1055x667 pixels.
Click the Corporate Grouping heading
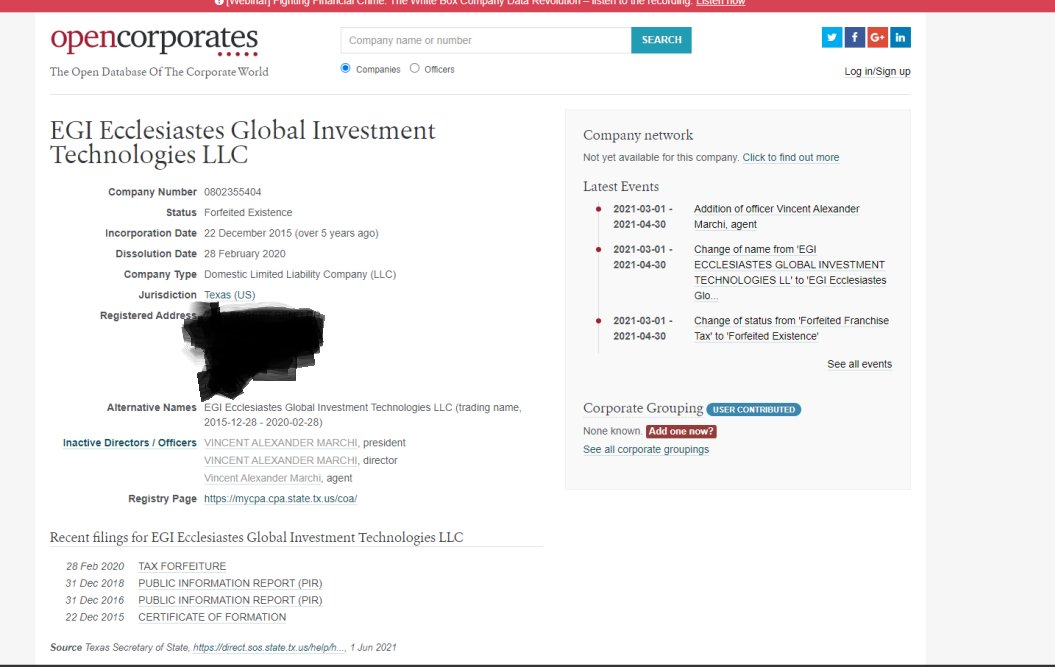(x=643, y=408)
